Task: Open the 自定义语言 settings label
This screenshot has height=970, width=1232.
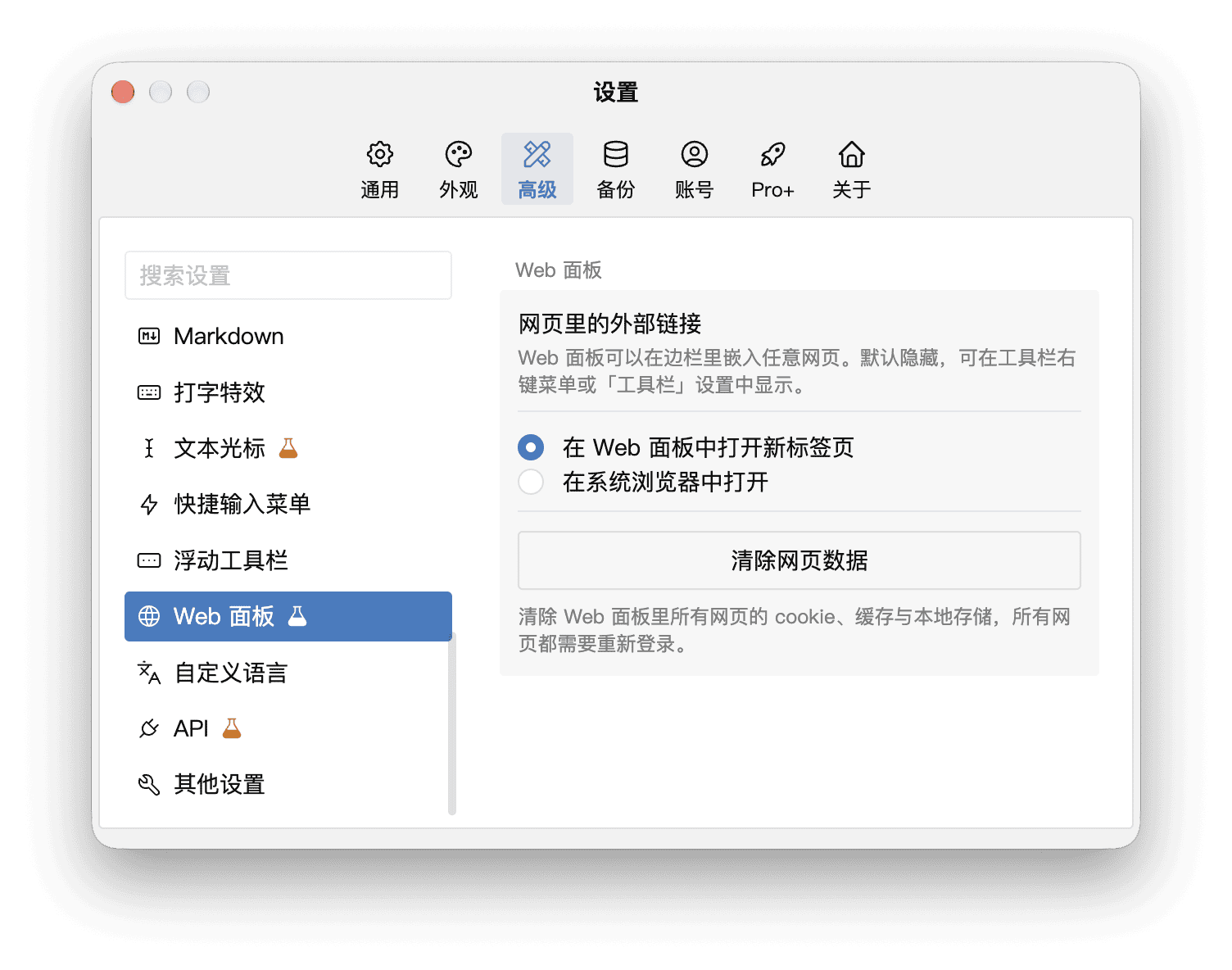Action: tap(231, 673)
